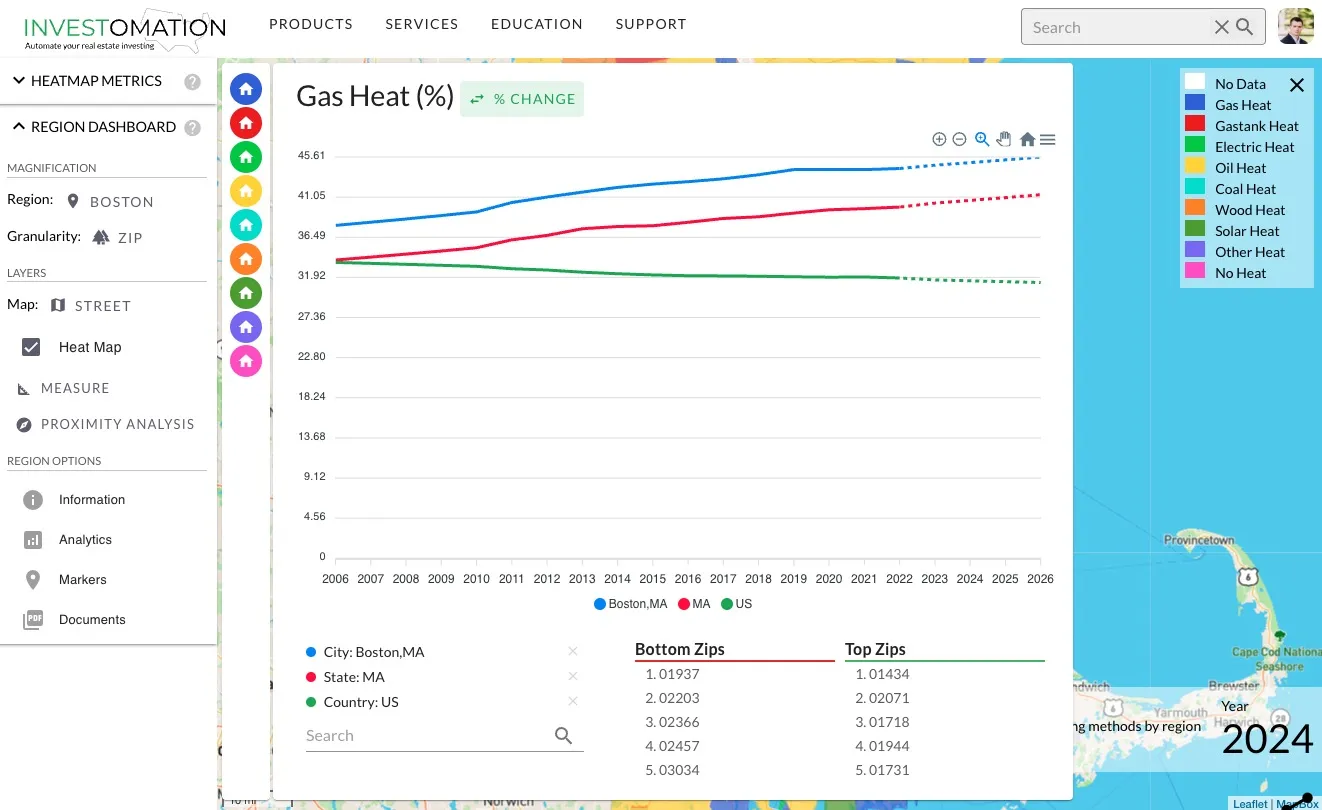Screen dimensions: 1322x810
Task: Activate the zoom selection tool on the chart
Action: click(982, 139)
